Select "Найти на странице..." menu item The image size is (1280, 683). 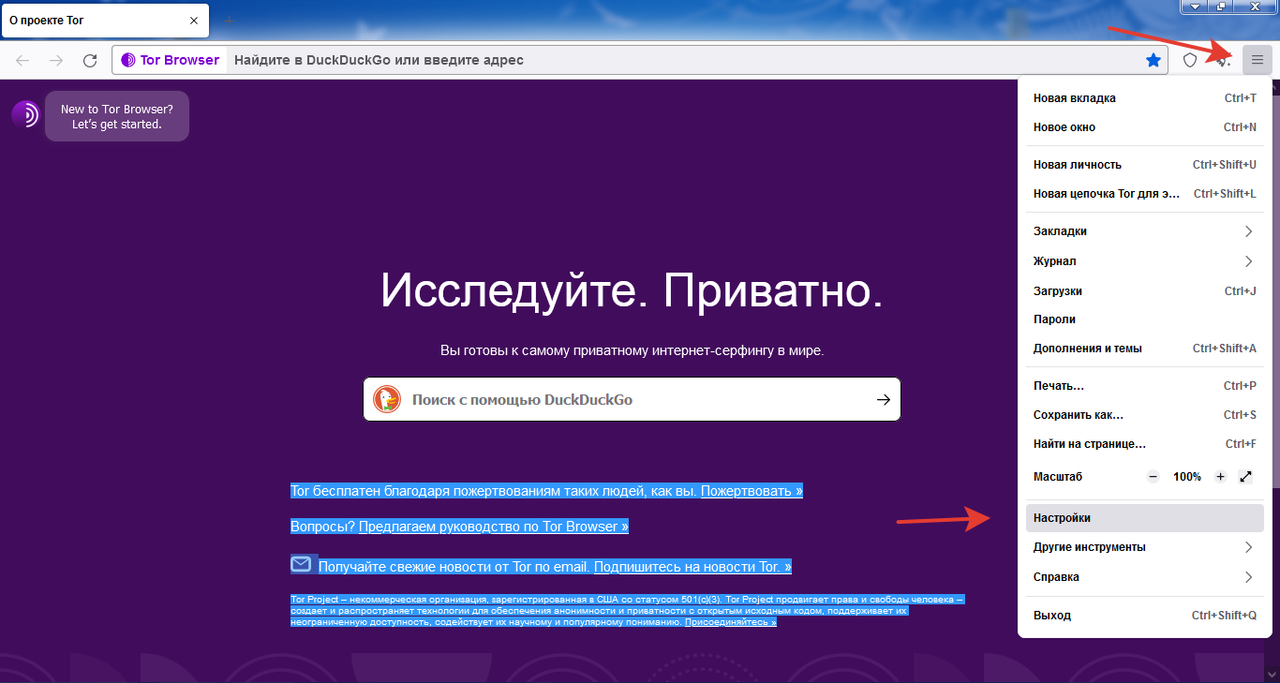pos(1145,443)
